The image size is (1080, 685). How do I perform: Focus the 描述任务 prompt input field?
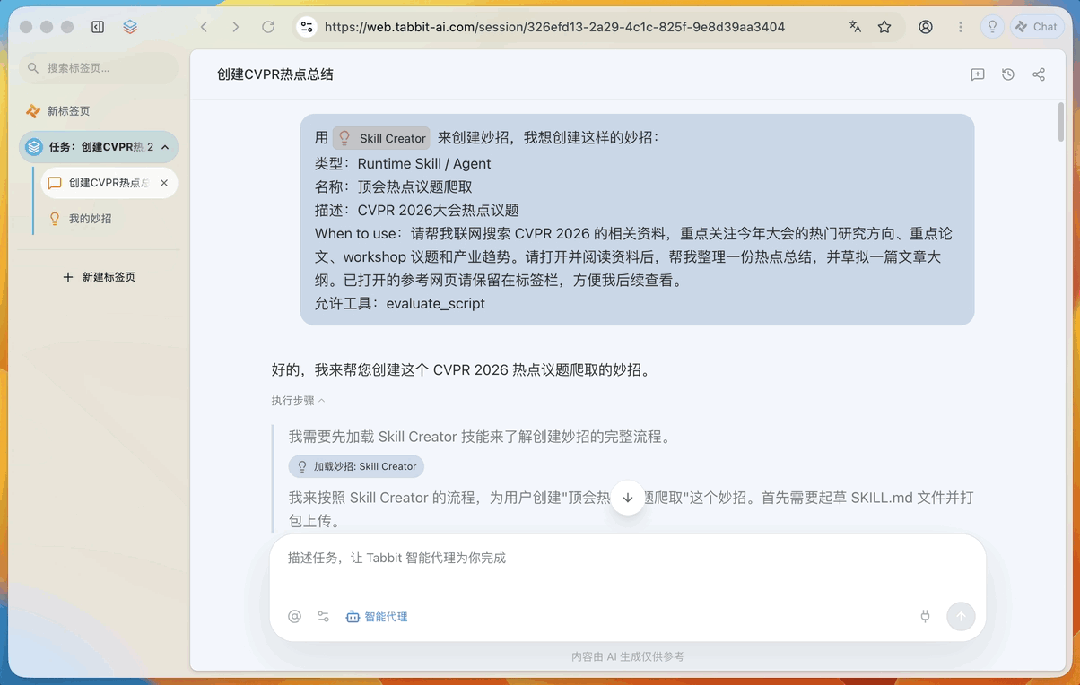click(x=627, y=558)
